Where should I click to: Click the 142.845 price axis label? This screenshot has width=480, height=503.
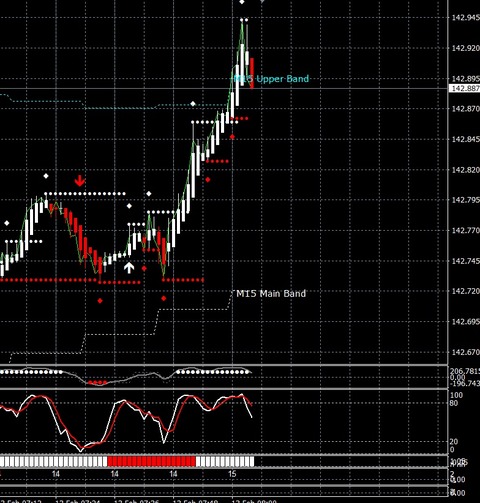click(465, 139)
